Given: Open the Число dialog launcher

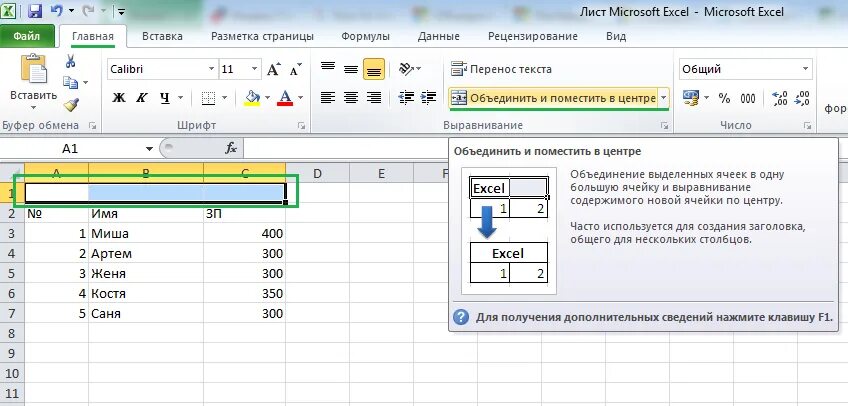Looking at the screenshot, I should tap(807, 126).
